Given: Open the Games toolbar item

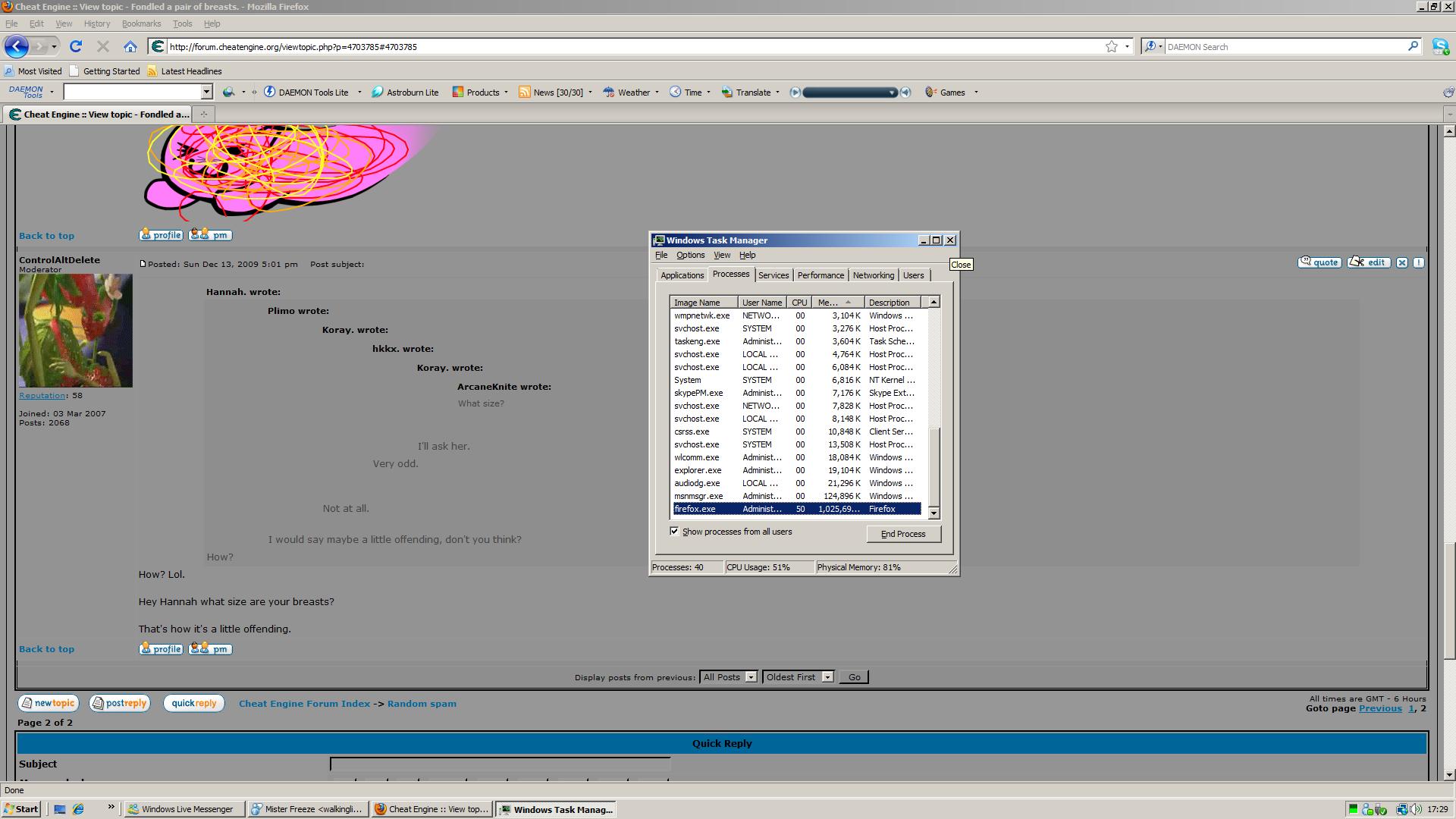Looking at the screenshot, I should tap(946, 93).
